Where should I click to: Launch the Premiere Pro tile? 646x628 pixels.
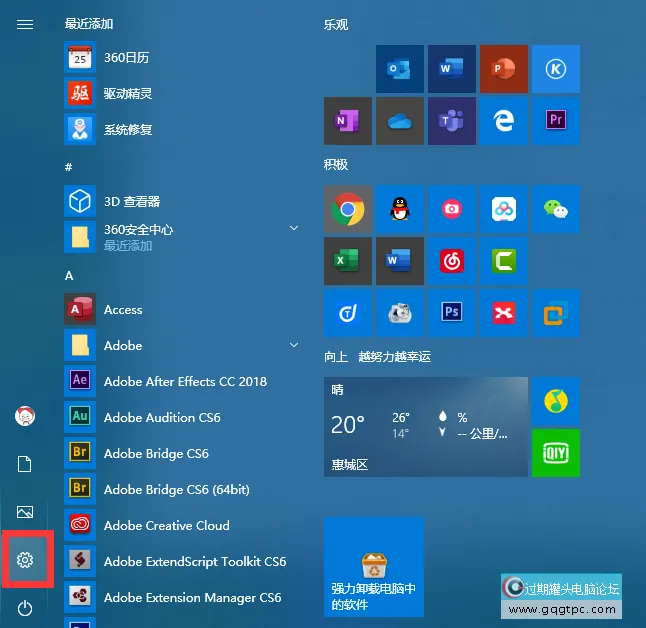pos(555,121)
